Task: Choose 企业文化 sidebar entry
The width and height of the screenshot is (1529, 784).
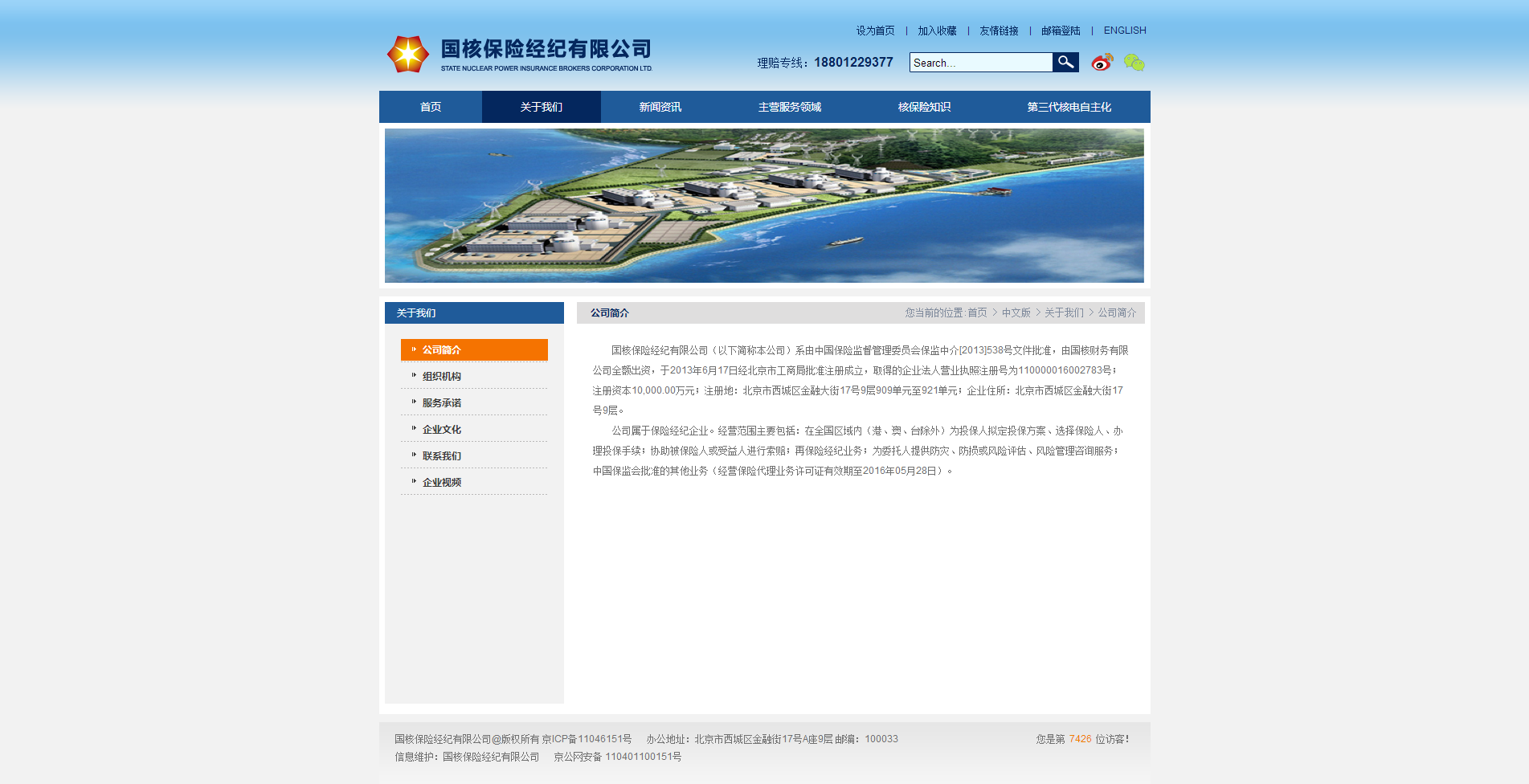Action: pos(442,430)
